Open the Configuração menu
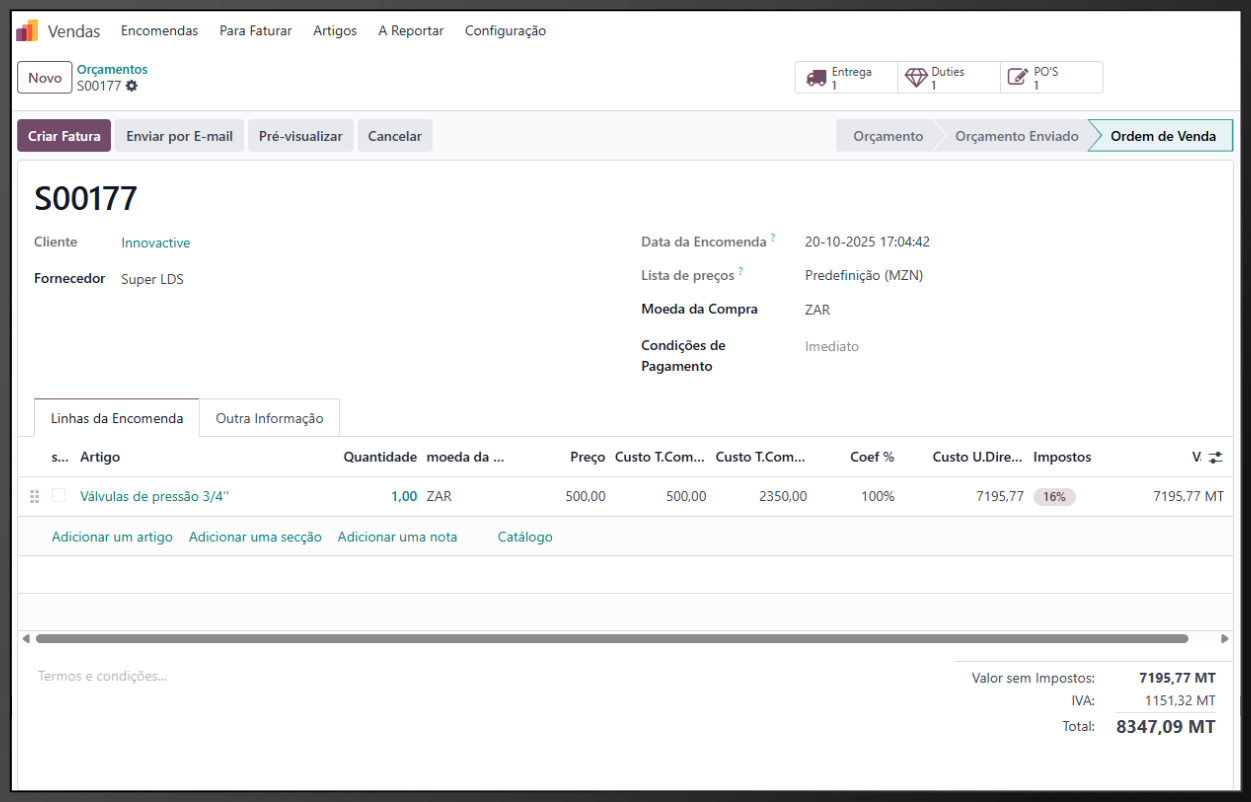Viewport: 1251px width, 802px height. coord(505,31)
